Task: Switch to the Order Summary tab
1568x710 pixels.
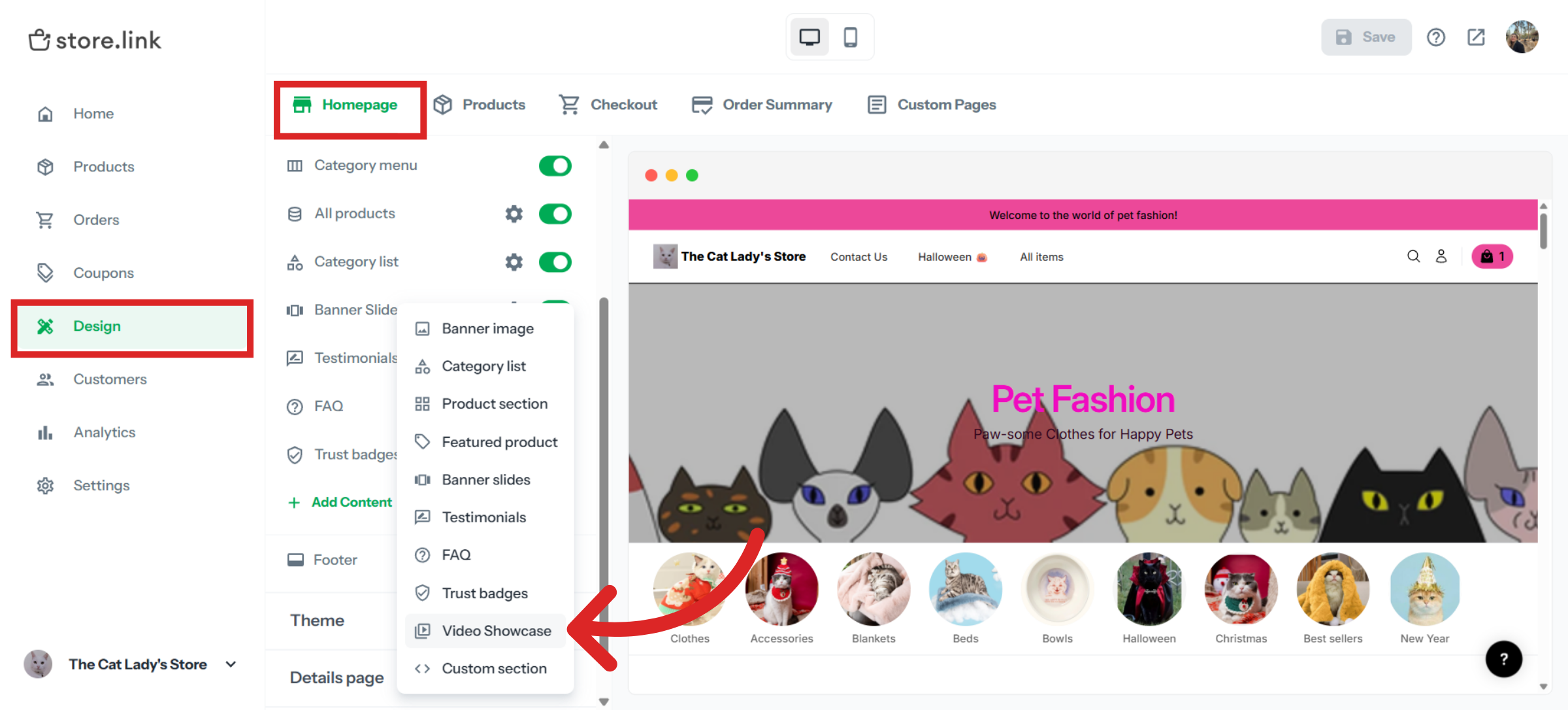Action: pyautogui.click(x=762, y=105)
